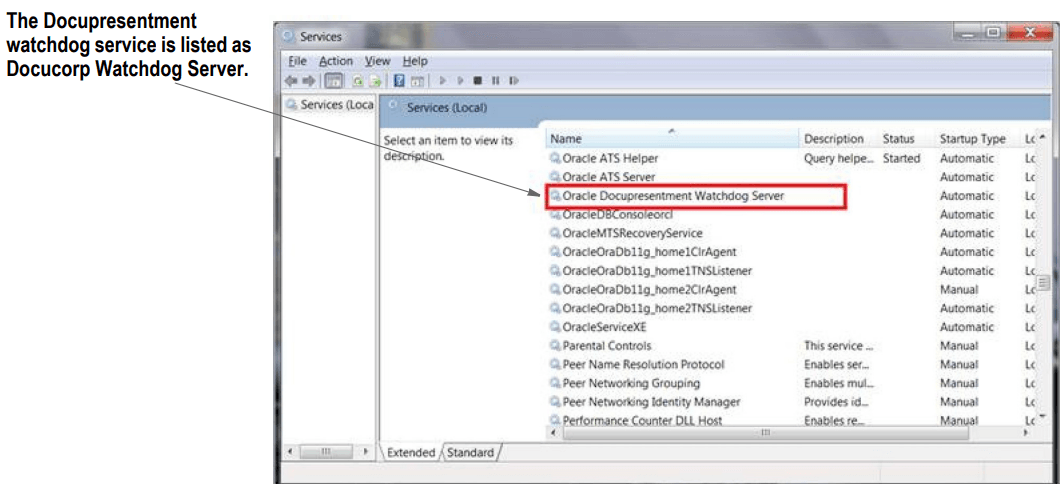Click the Stop Service square icon
Screen dimensions: 1060x487
(x=477, y=81)
